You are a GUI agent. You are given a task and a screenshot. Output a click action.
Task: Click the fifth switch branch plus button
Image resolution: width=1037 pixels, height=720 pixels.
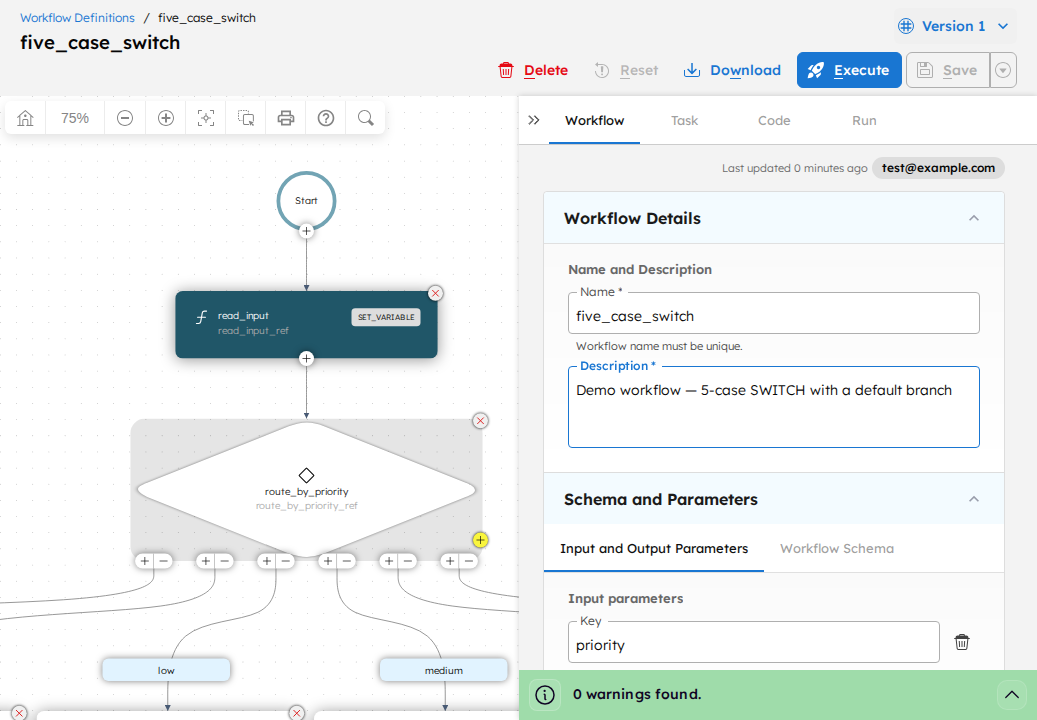pos(389,561)
